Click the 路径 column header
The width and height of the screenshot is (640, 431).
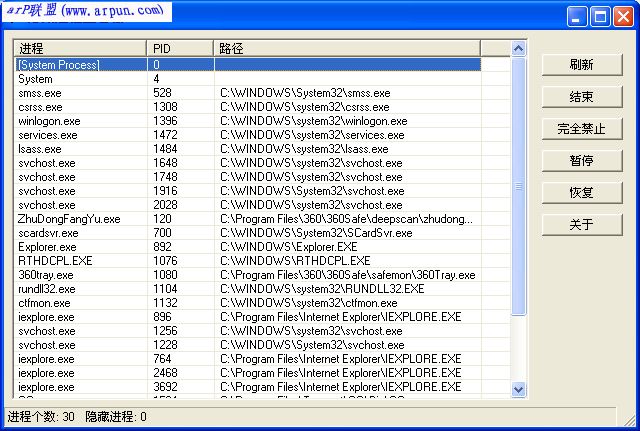(x=346, y=48)
